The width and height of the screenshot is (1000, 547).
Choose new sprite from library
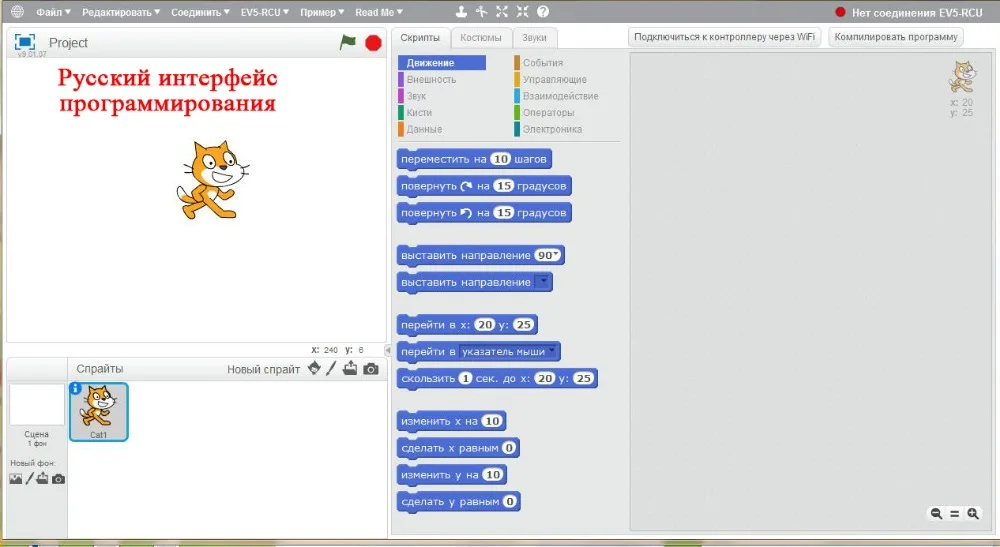tap(314, 368)
